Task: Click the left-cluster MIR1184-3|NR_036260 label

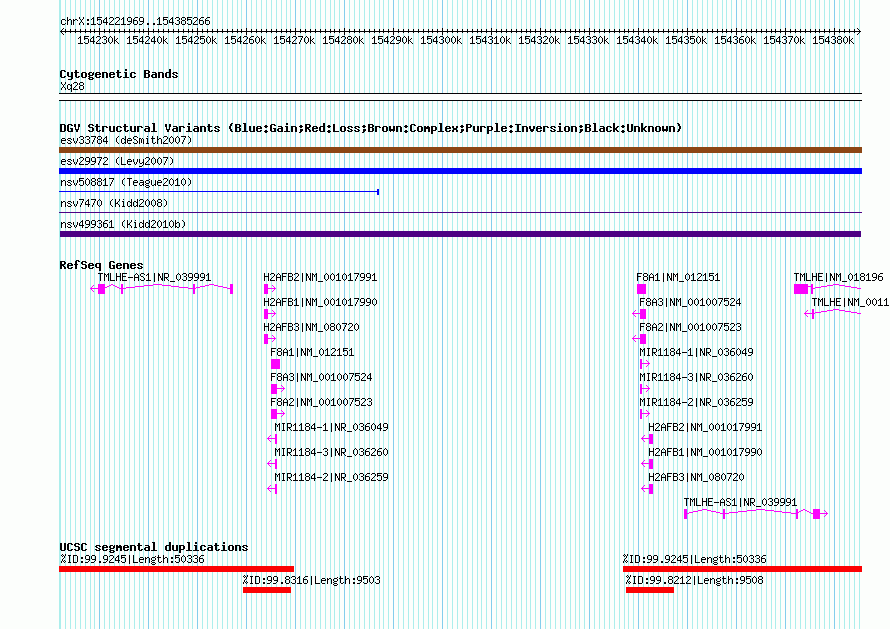Action: pos(331,452)
